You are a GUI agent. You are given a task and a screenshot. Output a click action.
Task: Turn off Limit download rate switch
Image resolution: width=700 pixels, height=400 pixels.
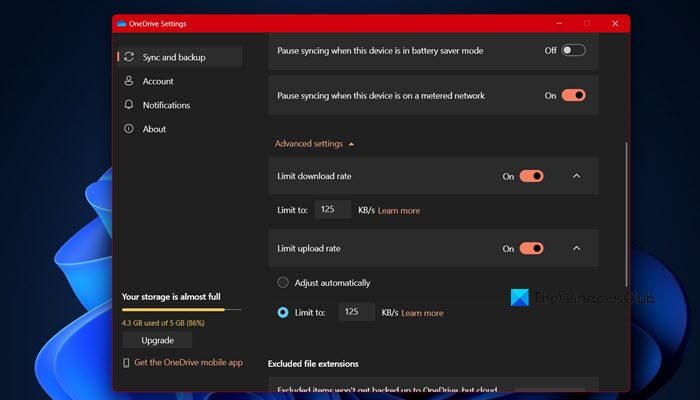[531, 176]
